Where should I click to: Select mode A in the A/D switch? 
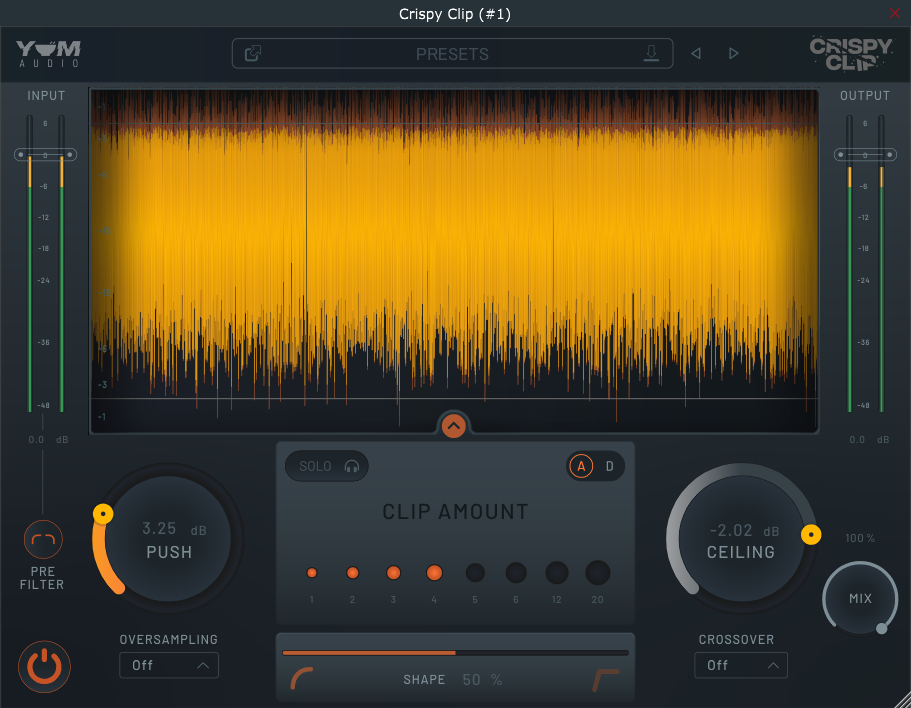coord(581,466)
